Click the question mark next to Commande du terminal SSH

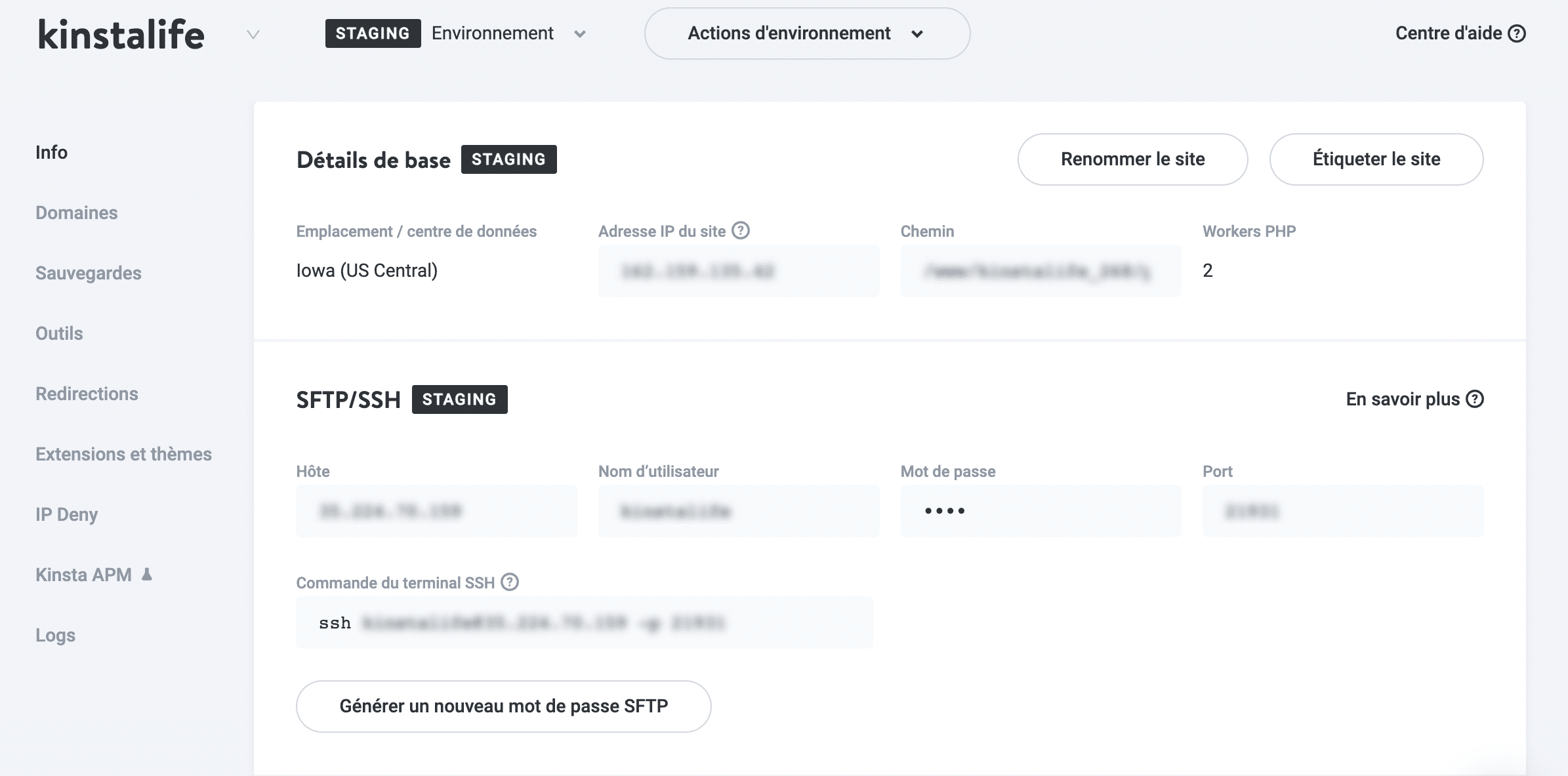pos(508,582)
